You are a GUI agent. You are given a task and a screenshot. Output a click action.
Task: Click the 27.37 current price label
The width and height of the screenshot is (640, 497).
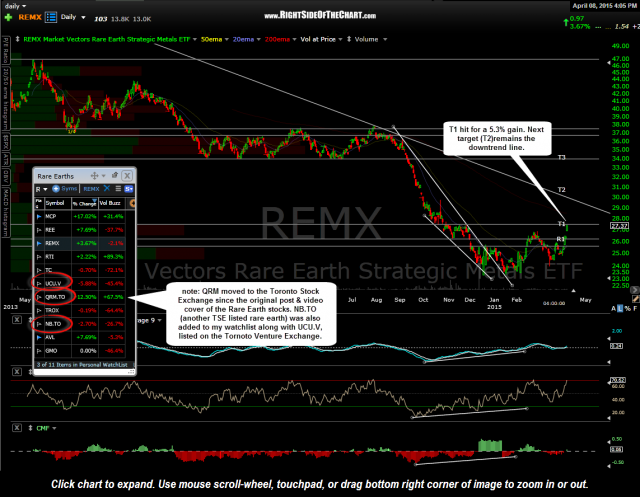[x=619, y=226]
